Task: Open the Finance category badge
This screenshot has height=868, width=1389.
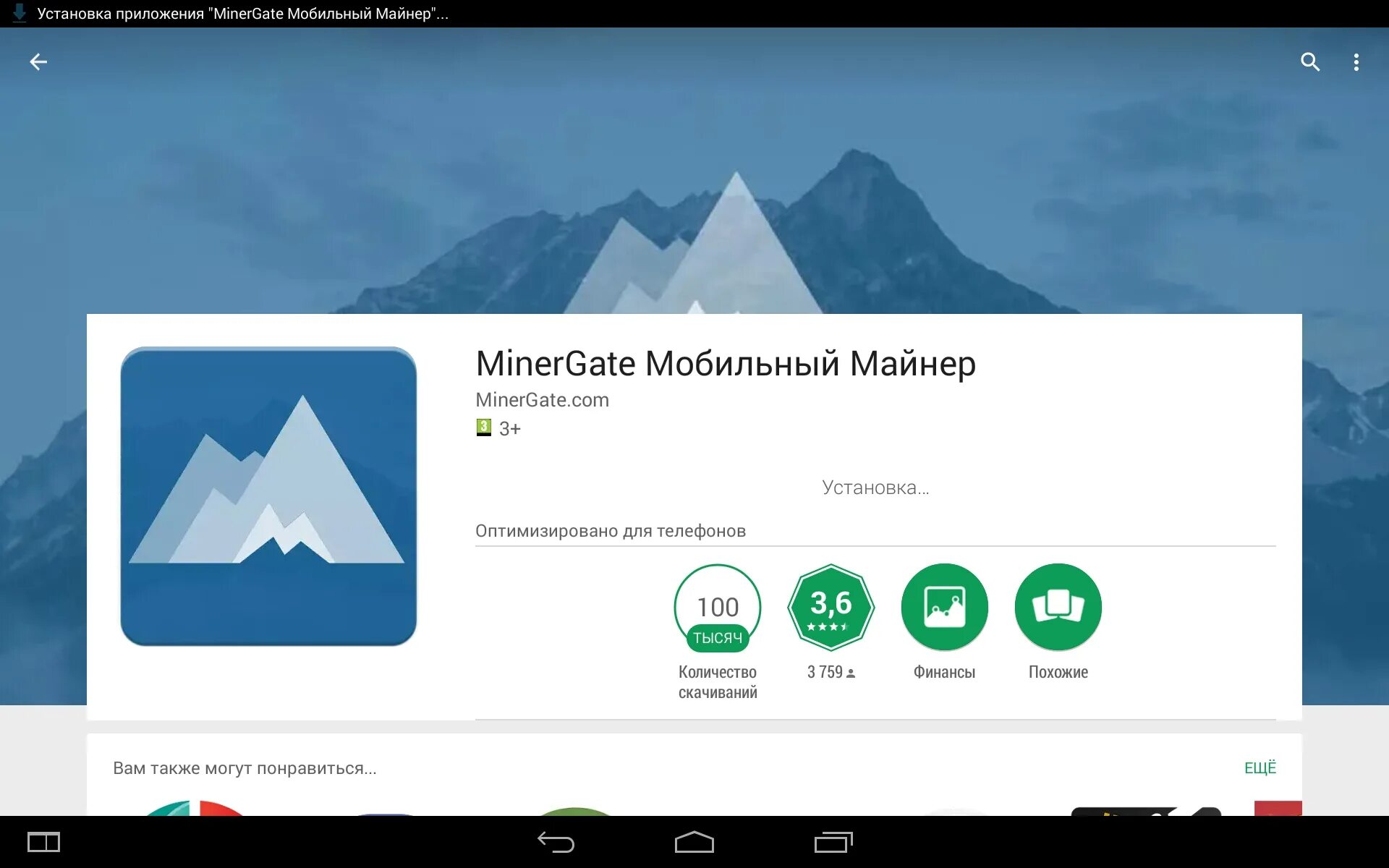Action: coord(945,608)
